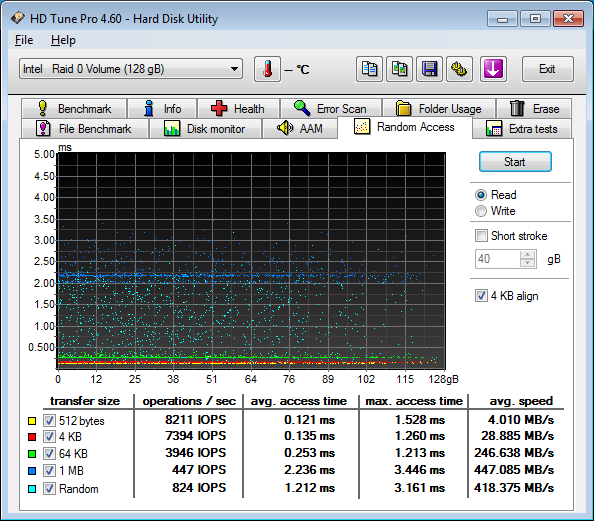The image size is (594, 521).
Task: Enable the Short stroke checkbox
Action: tap(481, 236)
